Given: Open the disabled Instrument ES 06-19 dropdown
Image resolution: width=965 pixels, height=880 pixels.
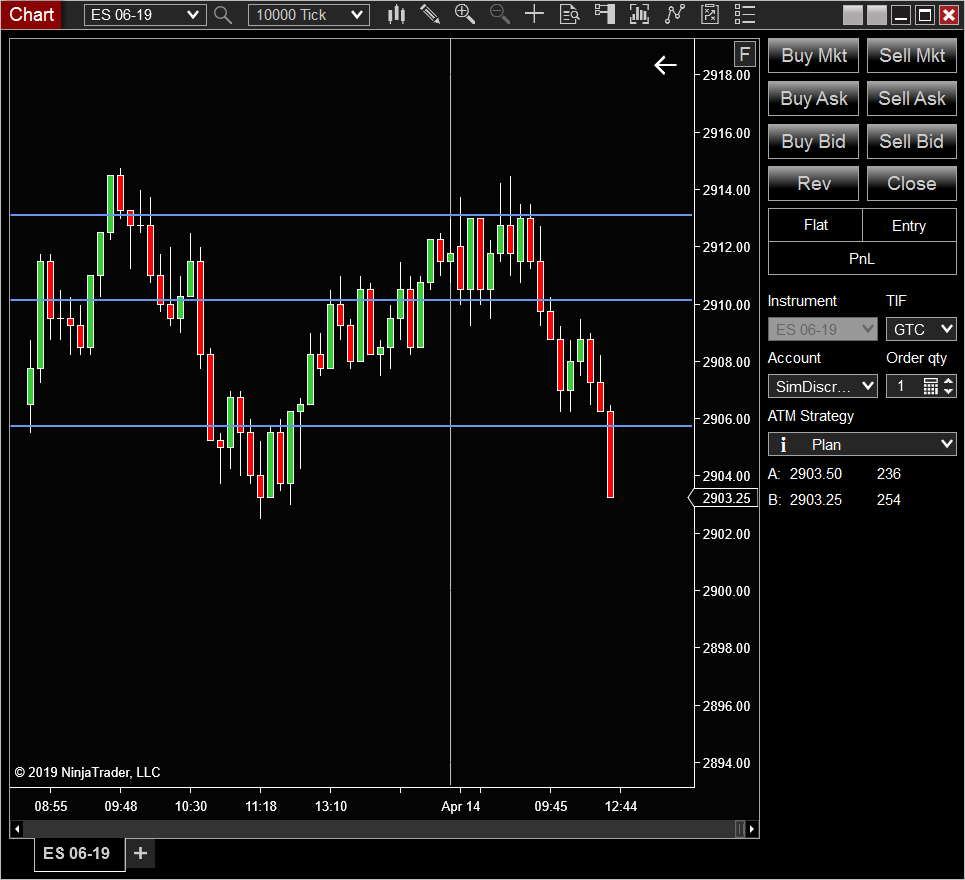Looking at the screenshot, I should click(823, 329).
